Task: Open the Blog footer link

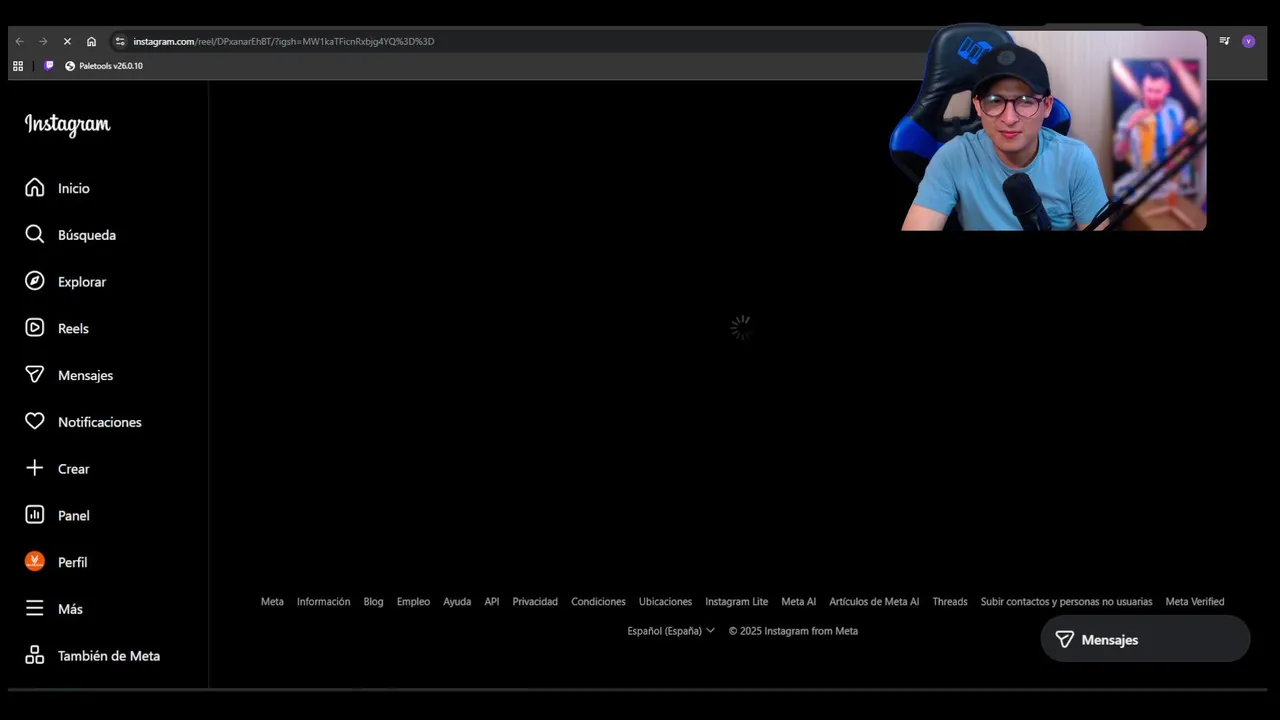Action: tap(373, 602)
